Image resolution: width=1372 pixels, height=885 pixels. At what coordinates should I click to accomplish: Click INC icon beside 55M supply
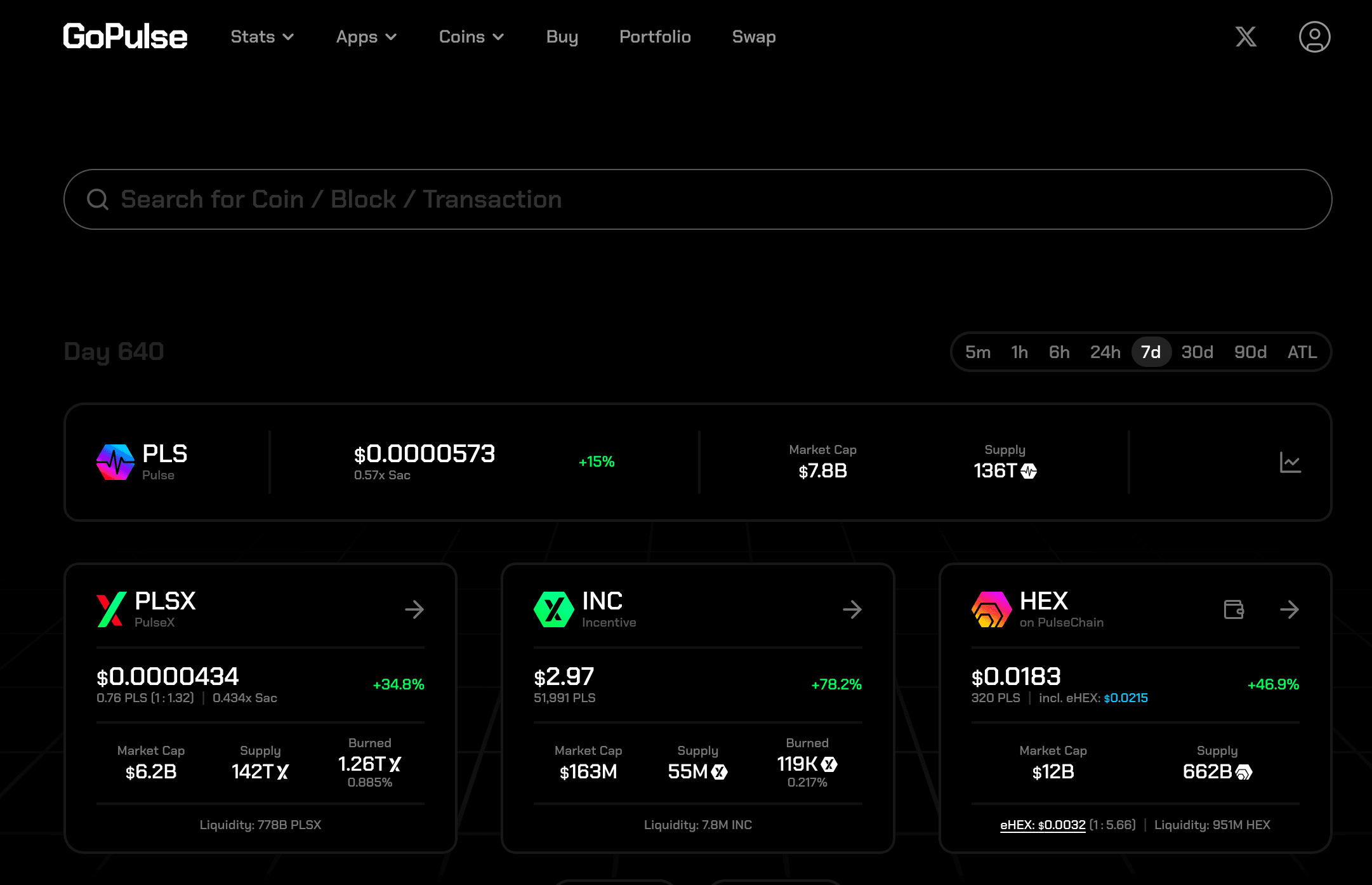719,772
